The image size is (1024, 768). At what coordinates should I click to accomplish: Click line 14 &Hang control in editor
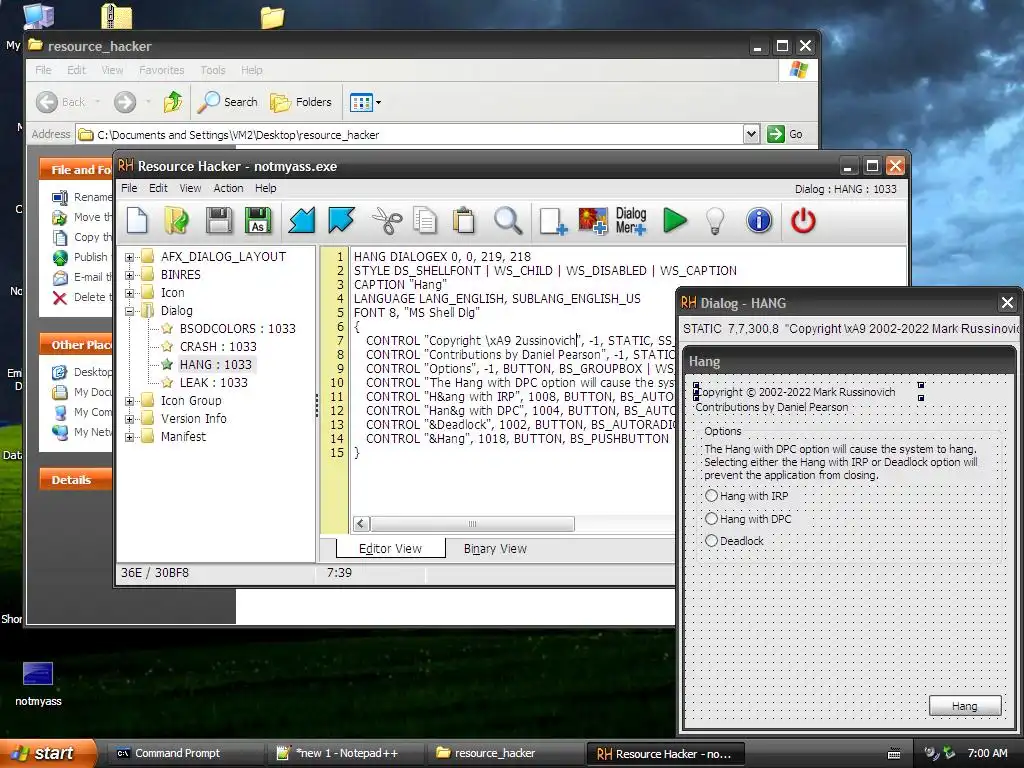tap(517, 439)
